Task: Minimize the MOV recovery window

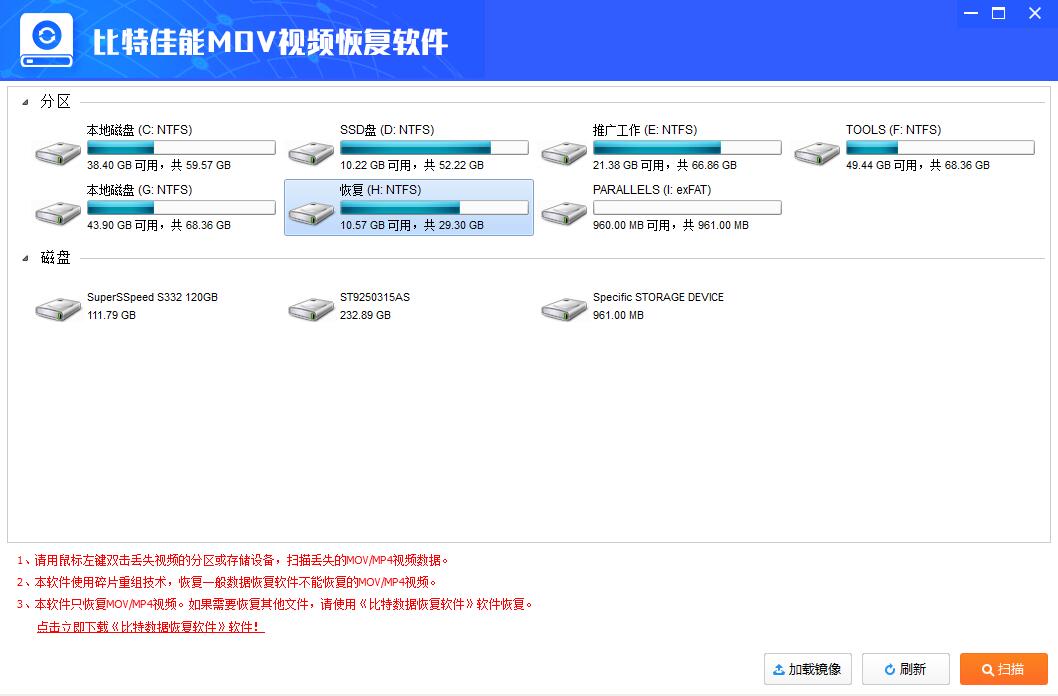Action: pos(971,13)
